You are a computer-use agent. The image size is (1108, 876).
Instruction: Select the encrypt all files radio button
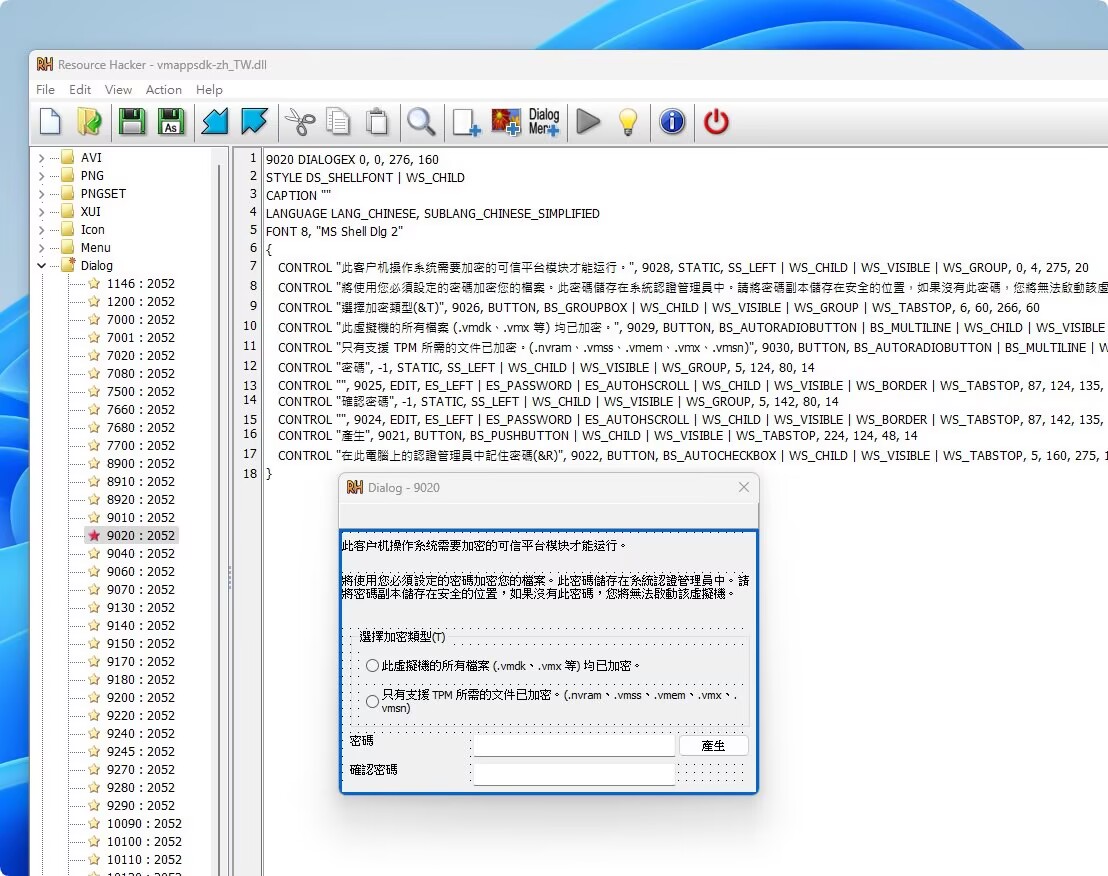click(x=372, y=665)
